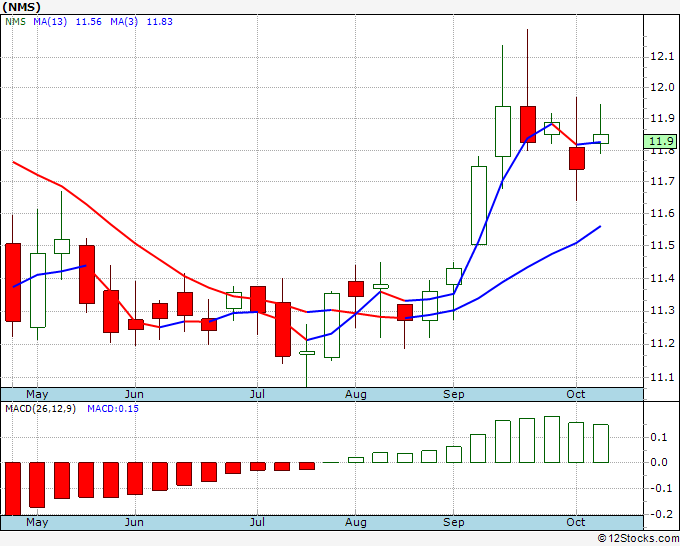
Task: Click the 11.2 price axis label
Action: click(x=662, y=343)
